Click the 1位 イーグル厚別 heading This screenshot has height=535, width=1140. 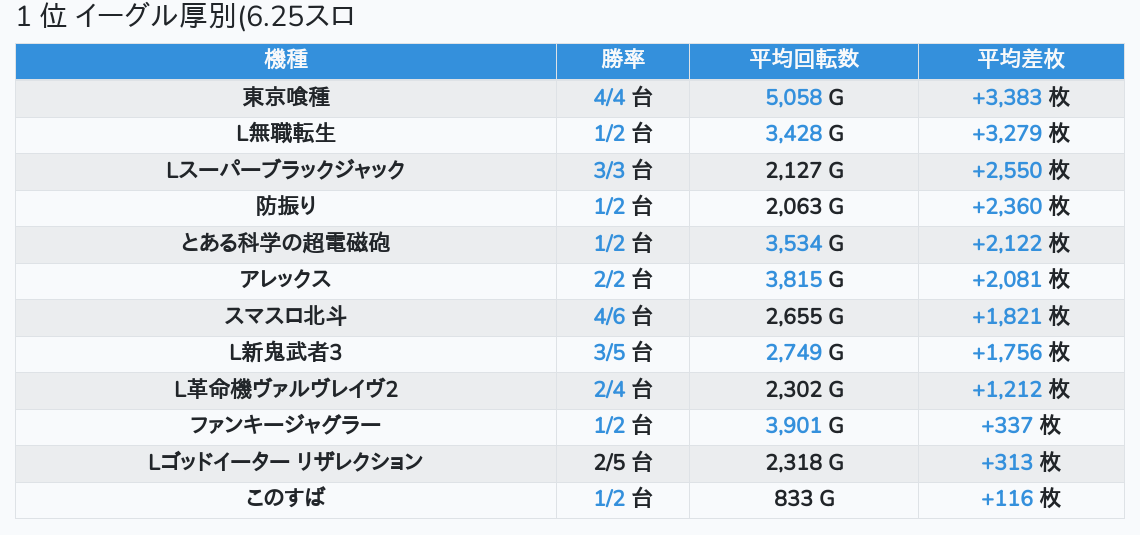click(x=185, y=16)
